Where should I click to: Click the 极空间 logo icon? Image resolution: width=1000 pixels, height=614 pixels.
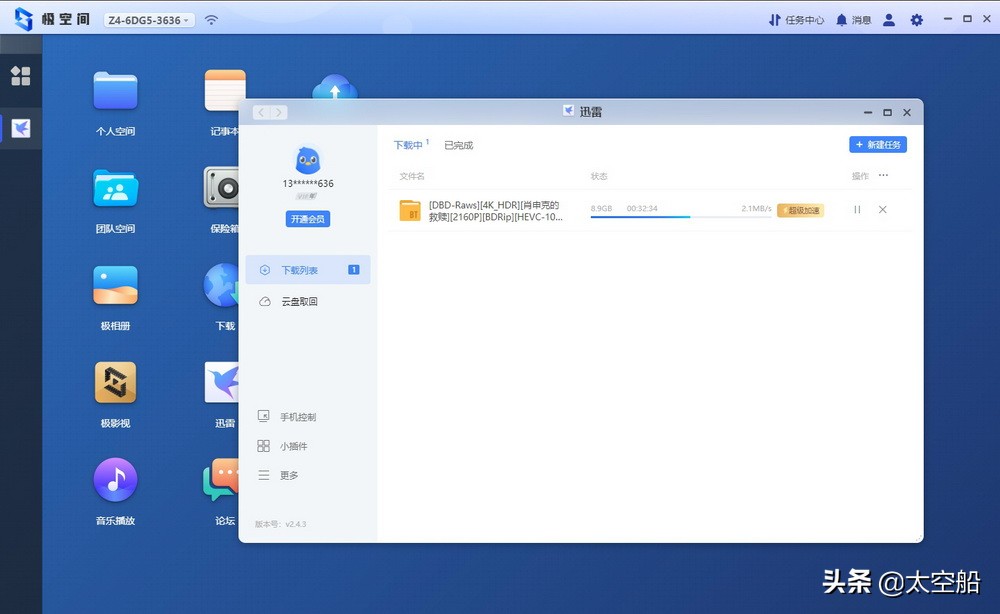pos(24,19)
